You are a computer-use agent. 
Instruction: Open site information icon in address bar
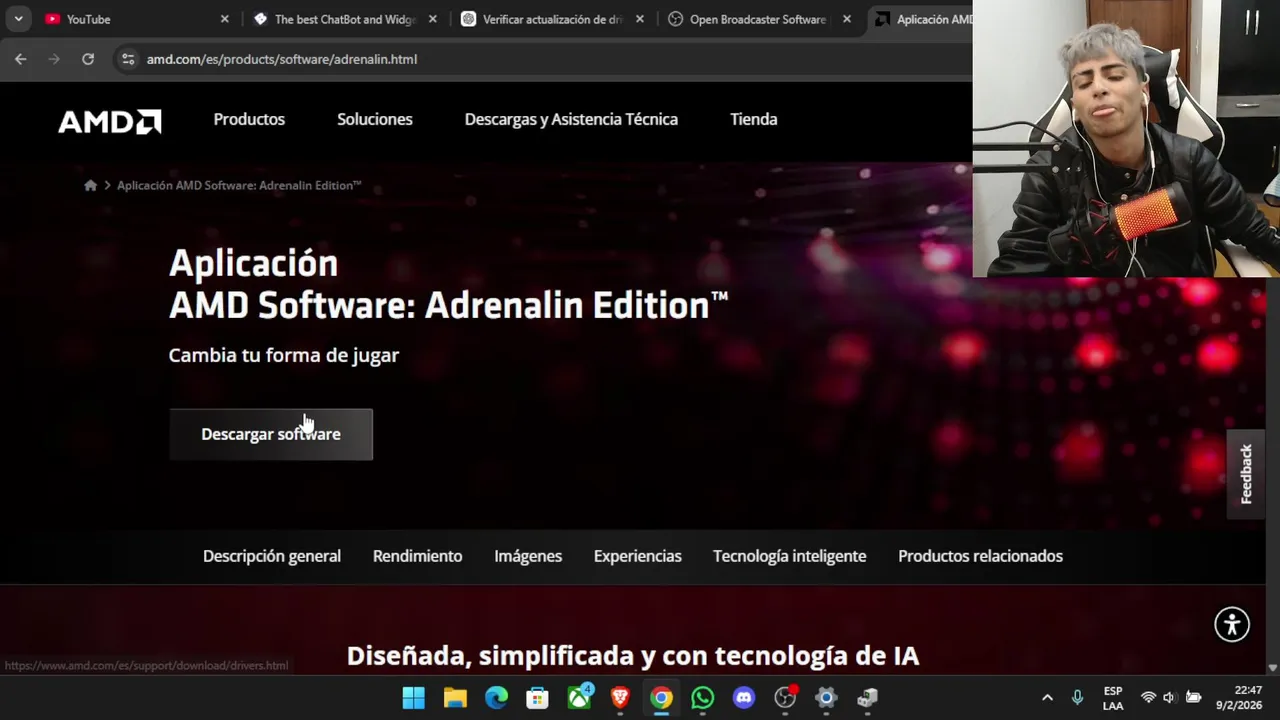click(x=128, y=59)
